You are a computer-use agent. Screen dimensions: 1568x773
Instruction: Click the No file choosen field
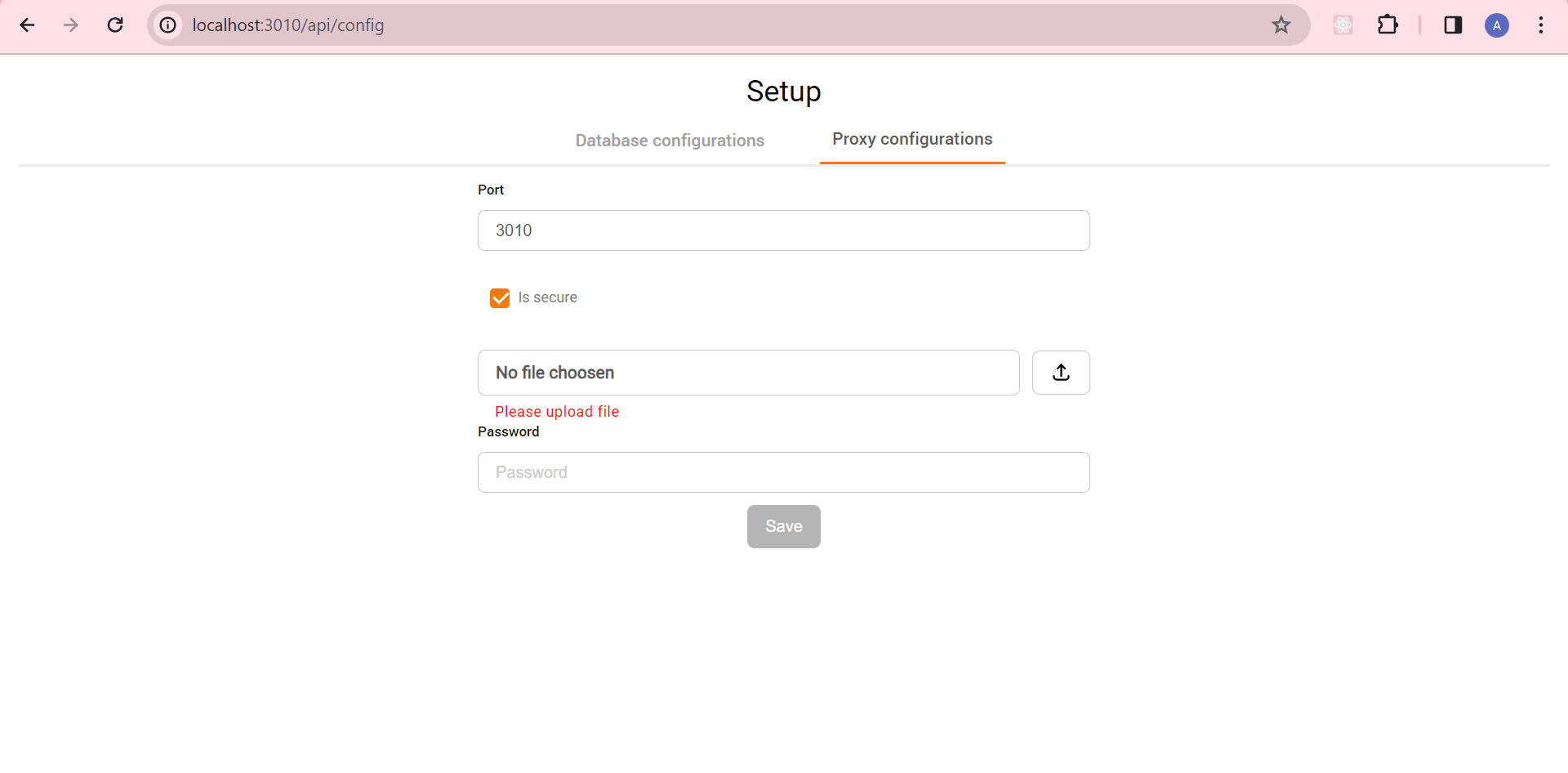point(748,372)
